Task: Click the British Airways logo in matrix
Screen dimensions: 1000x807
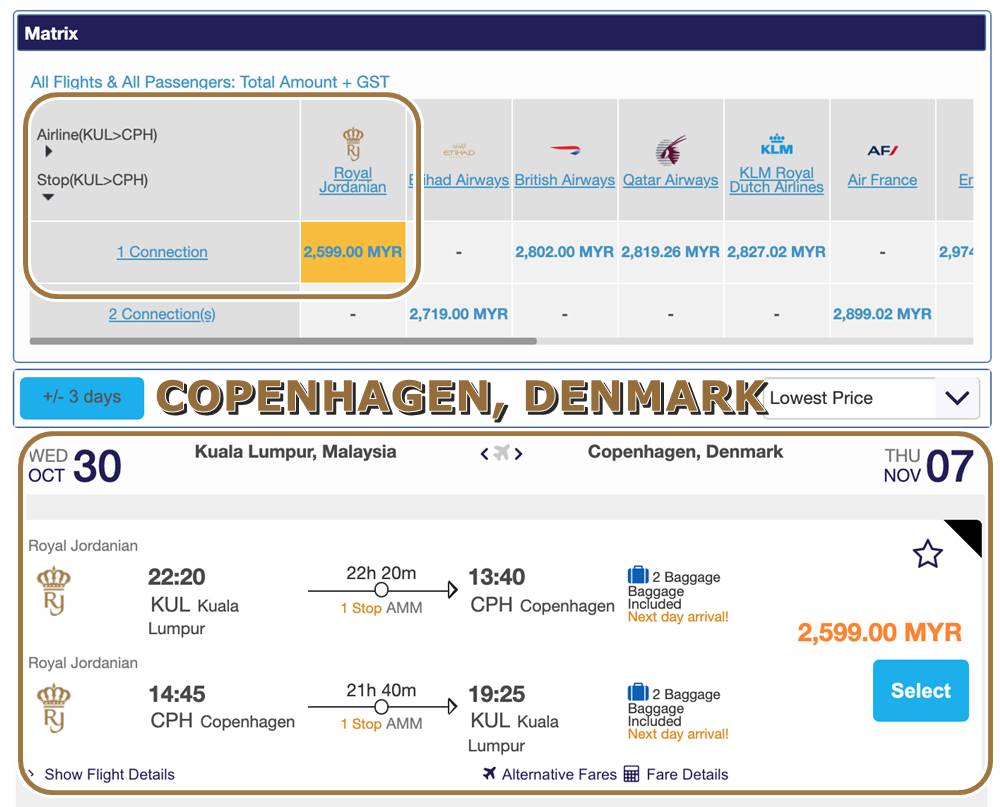Action: pyautogui.click(x=564, y=151)
